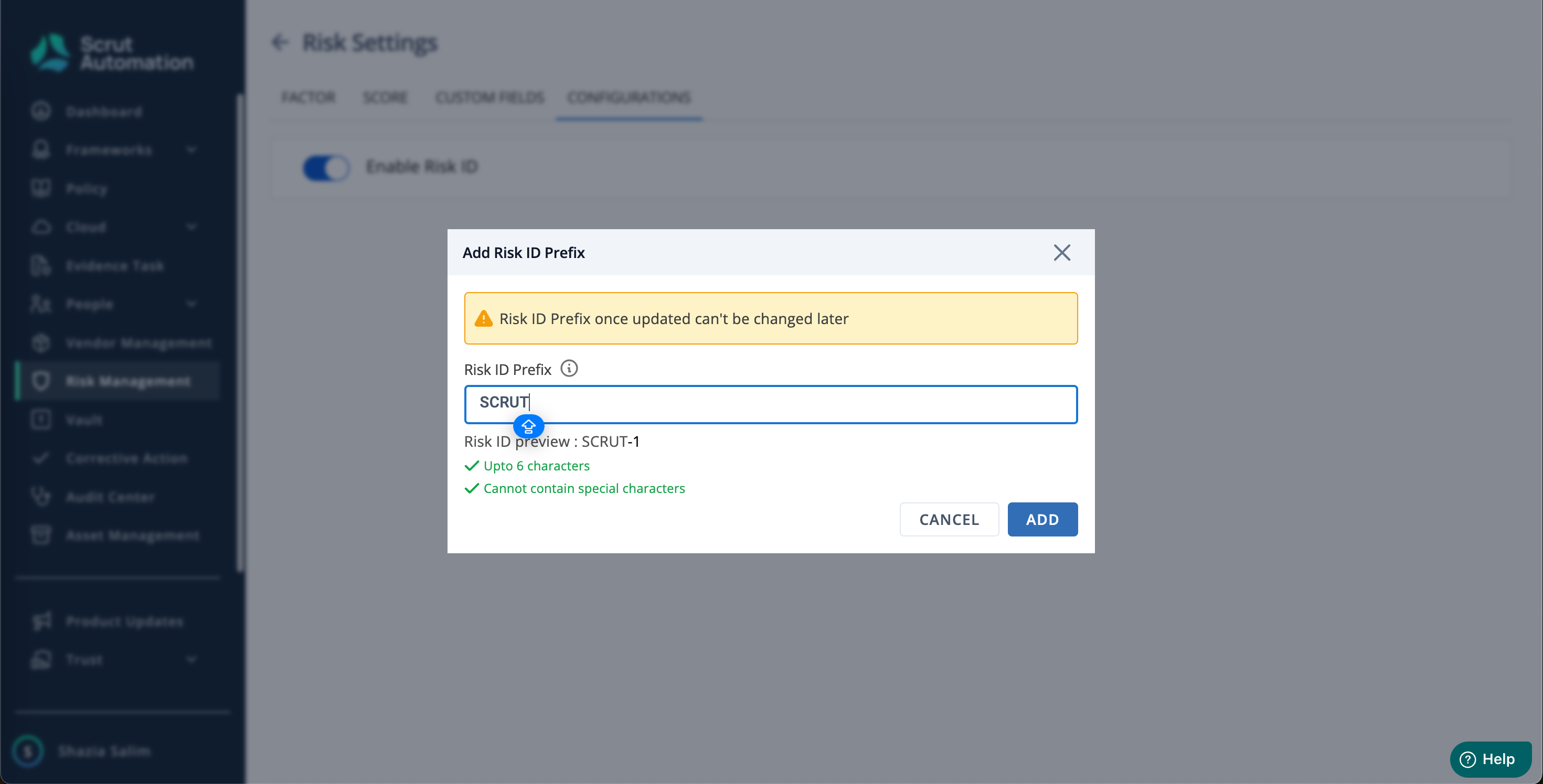This screenshot has width=1543, height=784.
Task: Click the blue autofill badge under the input
Action: pos(528,426)
